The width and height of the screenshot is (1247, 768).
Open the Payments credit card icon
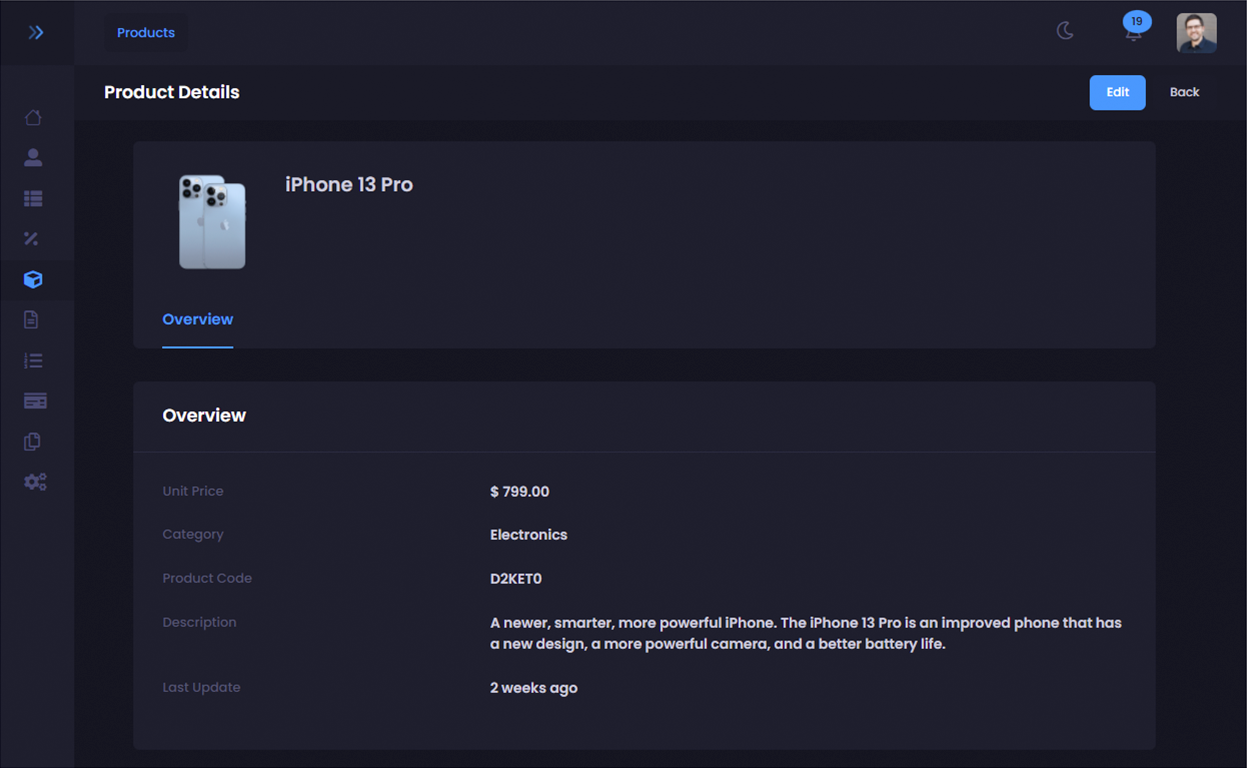coord(33,400)
